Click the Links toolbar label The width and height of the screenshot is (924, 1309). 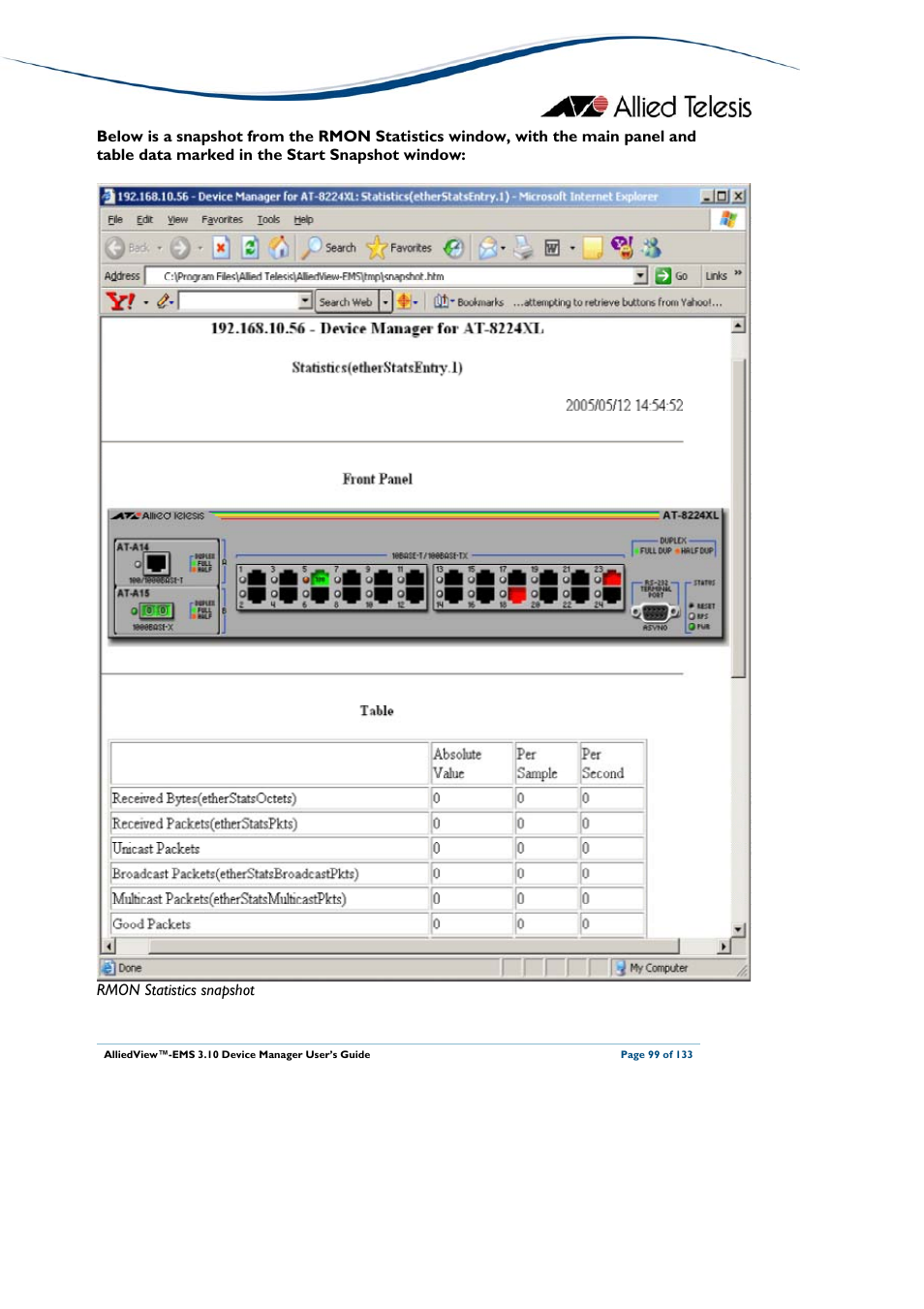(716, 276)
